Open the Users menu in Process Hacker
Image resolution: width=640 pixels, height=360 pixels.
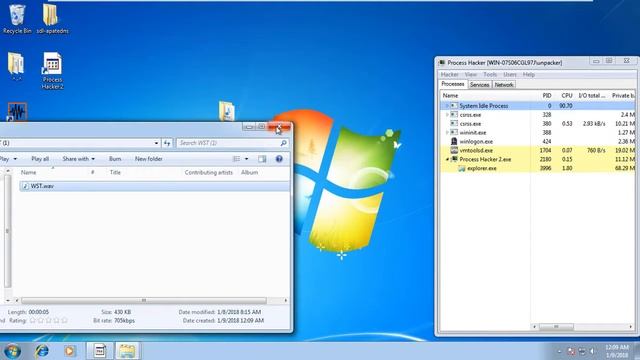pyautogui.click(x=510, y=75)
